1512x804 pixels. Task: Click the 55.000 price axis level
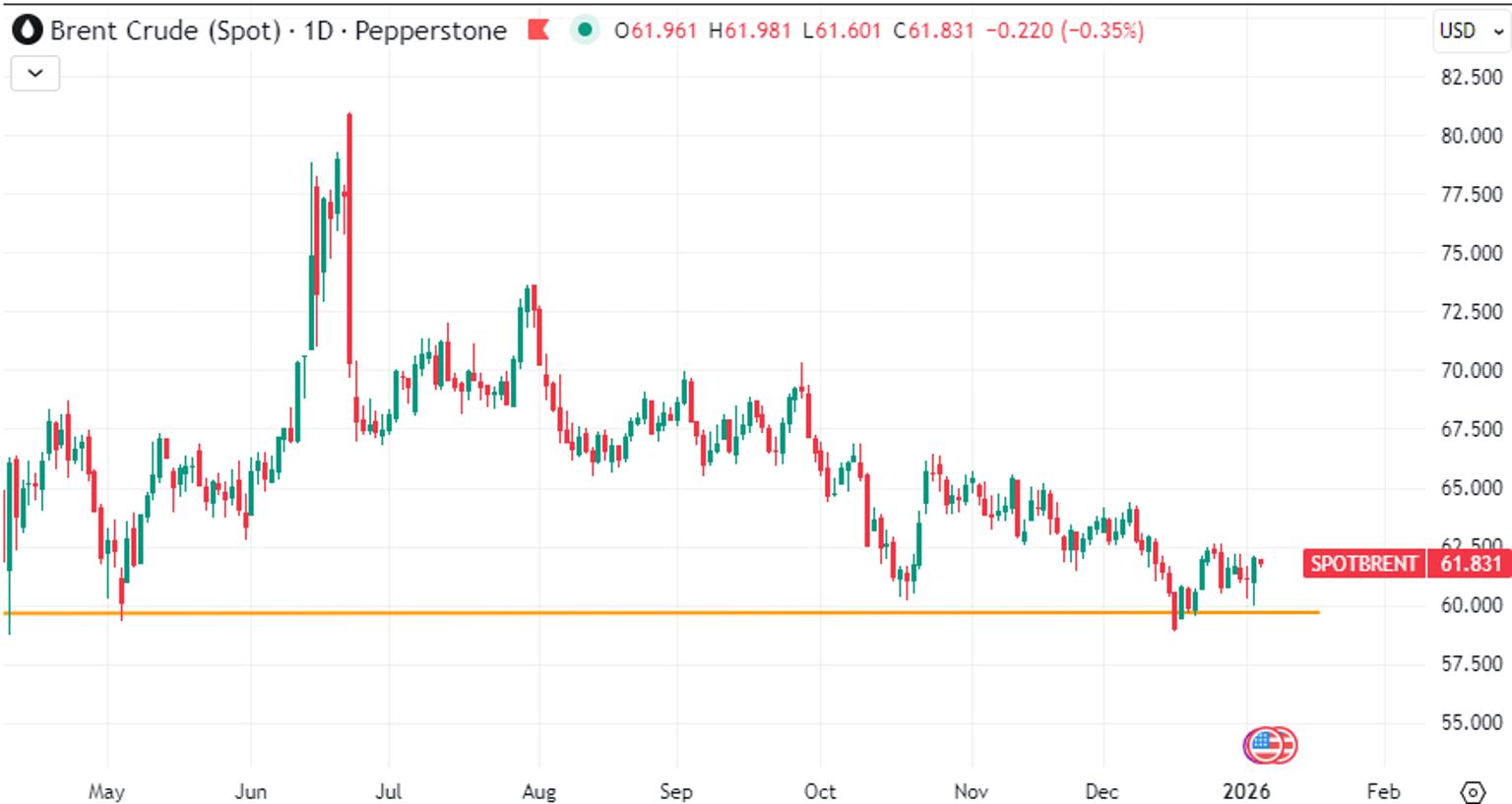coord(1471,722)
